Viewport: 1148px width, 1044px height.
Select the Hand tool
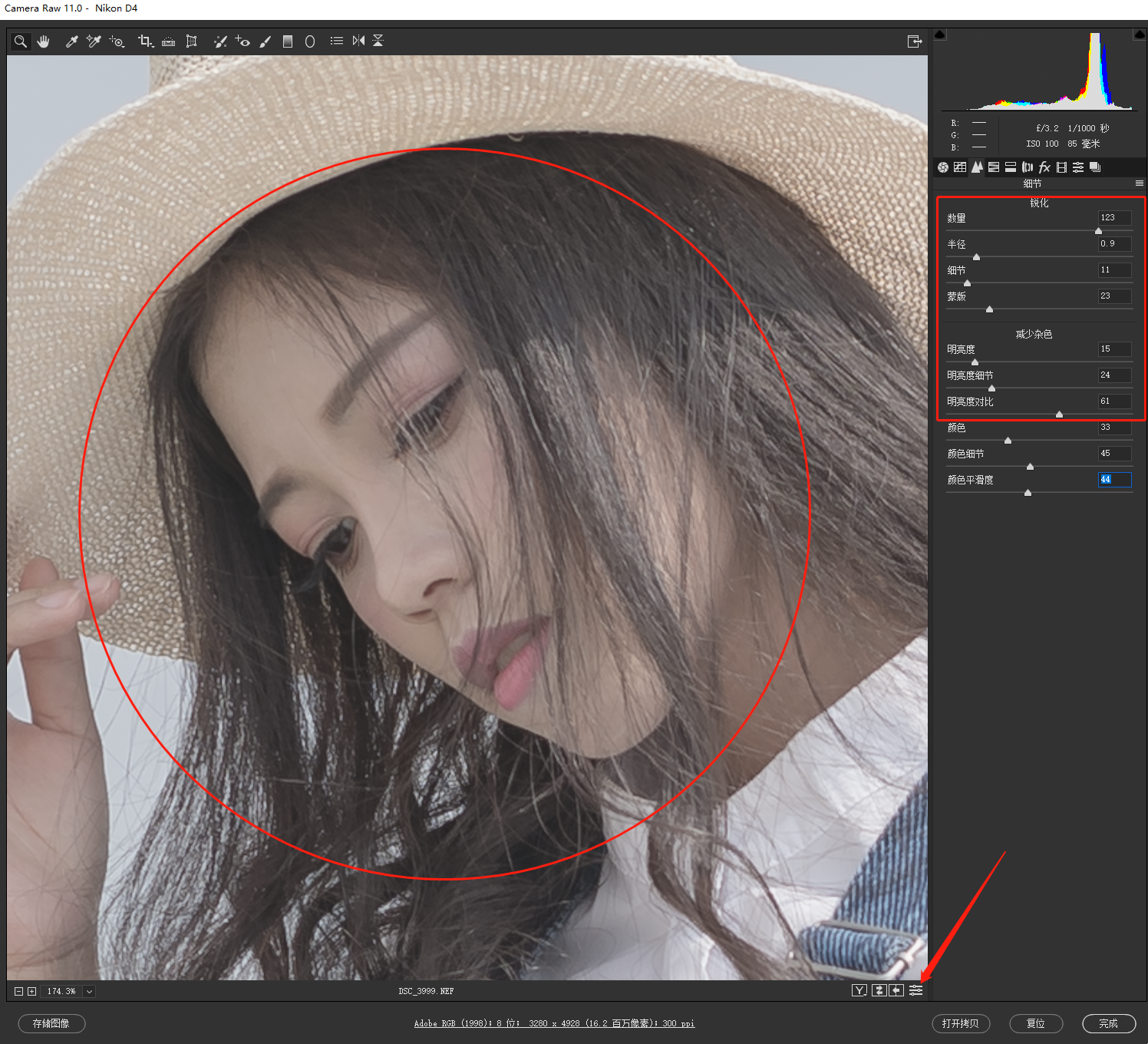coord(44,41)
